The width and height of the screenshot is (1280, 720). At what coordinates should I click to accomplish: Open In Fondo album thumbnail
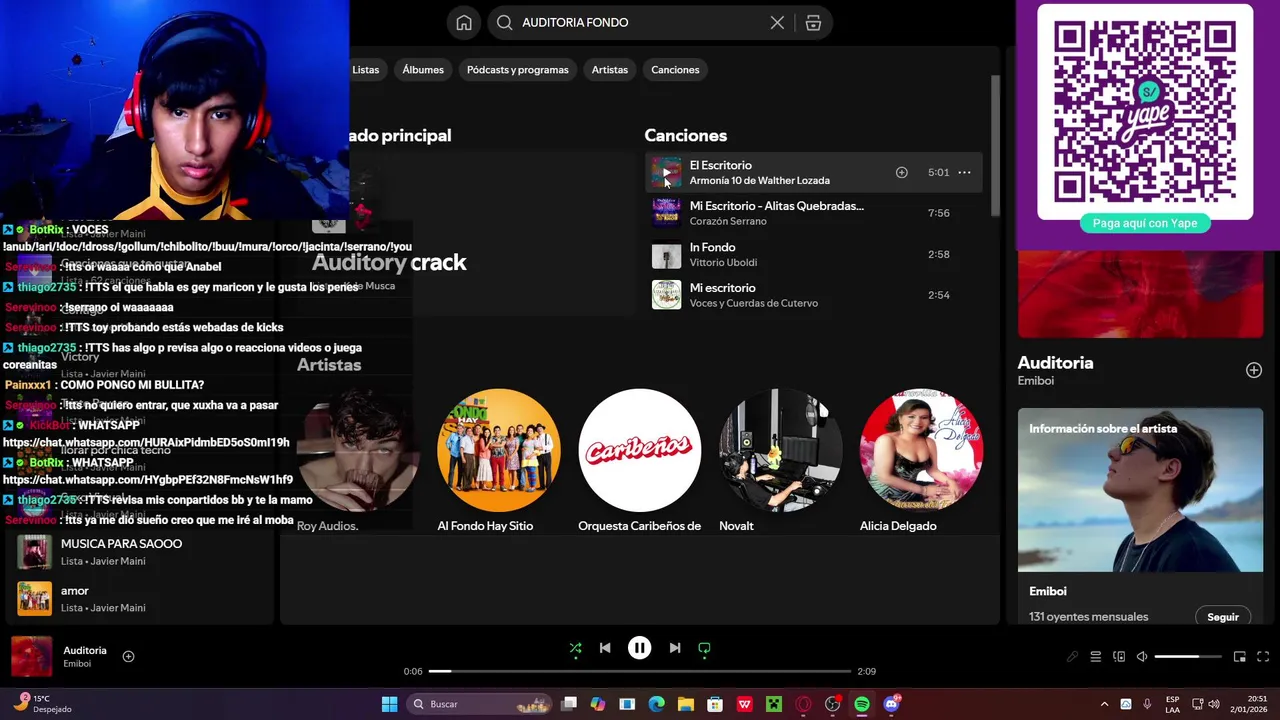click(666, 254)
